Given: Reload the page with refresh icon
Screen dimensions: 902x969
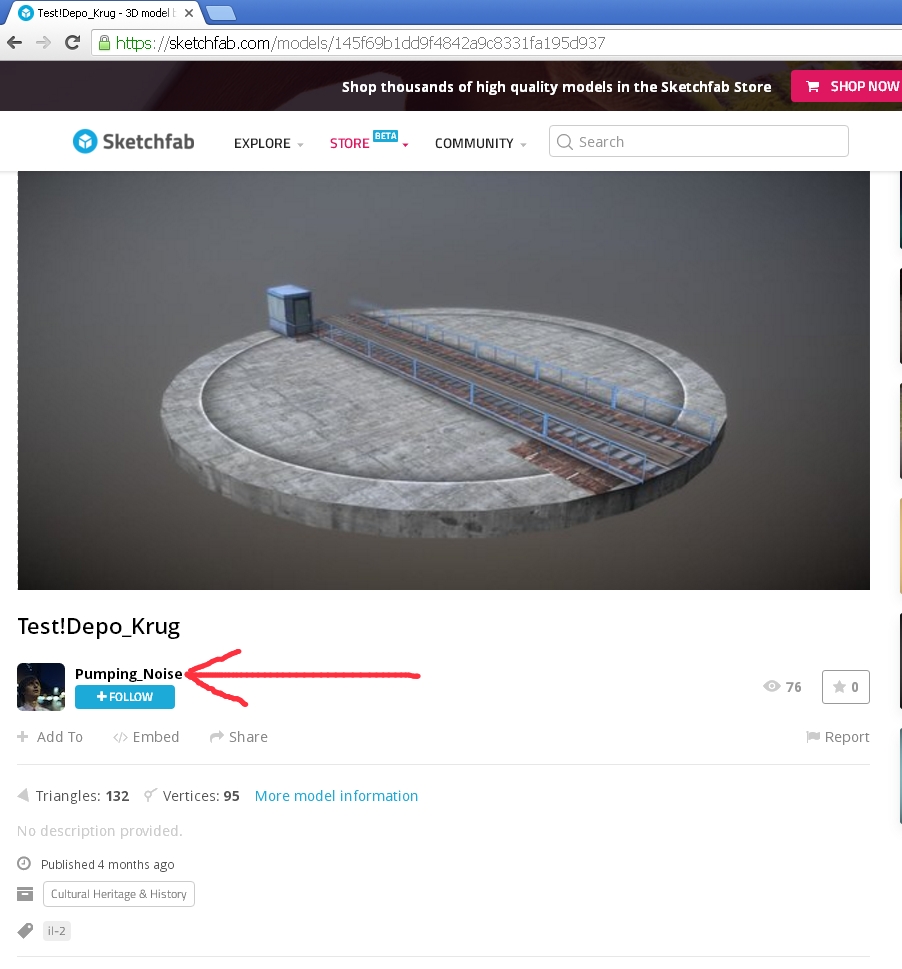Looking at the screenshot, I should tap(72, 43).
